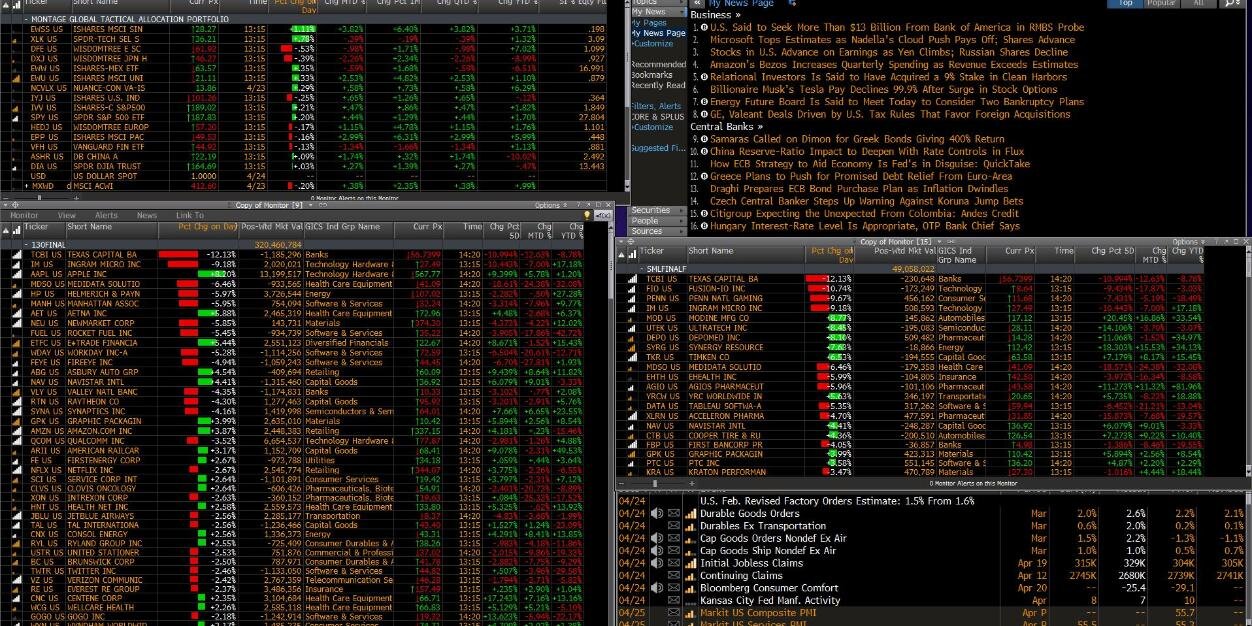Screen dimensions: 1252x626
Task: Click chart icon for MOD US MODINE row
Action: (x=631, y=318)
